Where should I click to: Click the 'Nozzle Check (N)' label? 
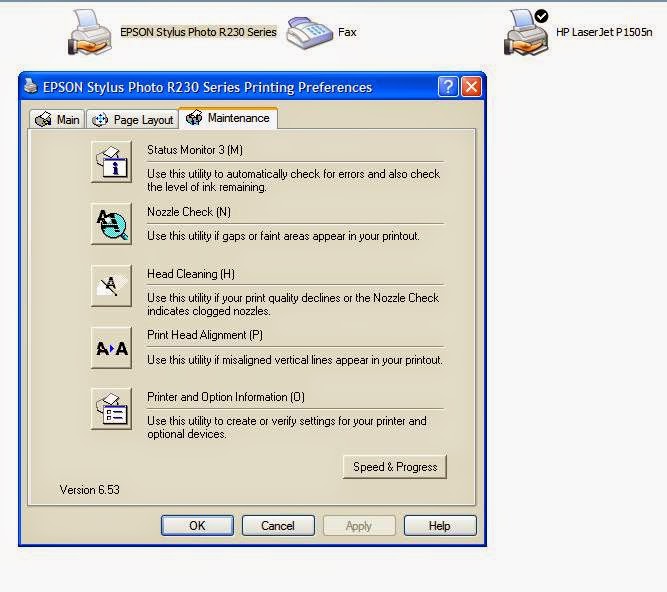[189, 212]
